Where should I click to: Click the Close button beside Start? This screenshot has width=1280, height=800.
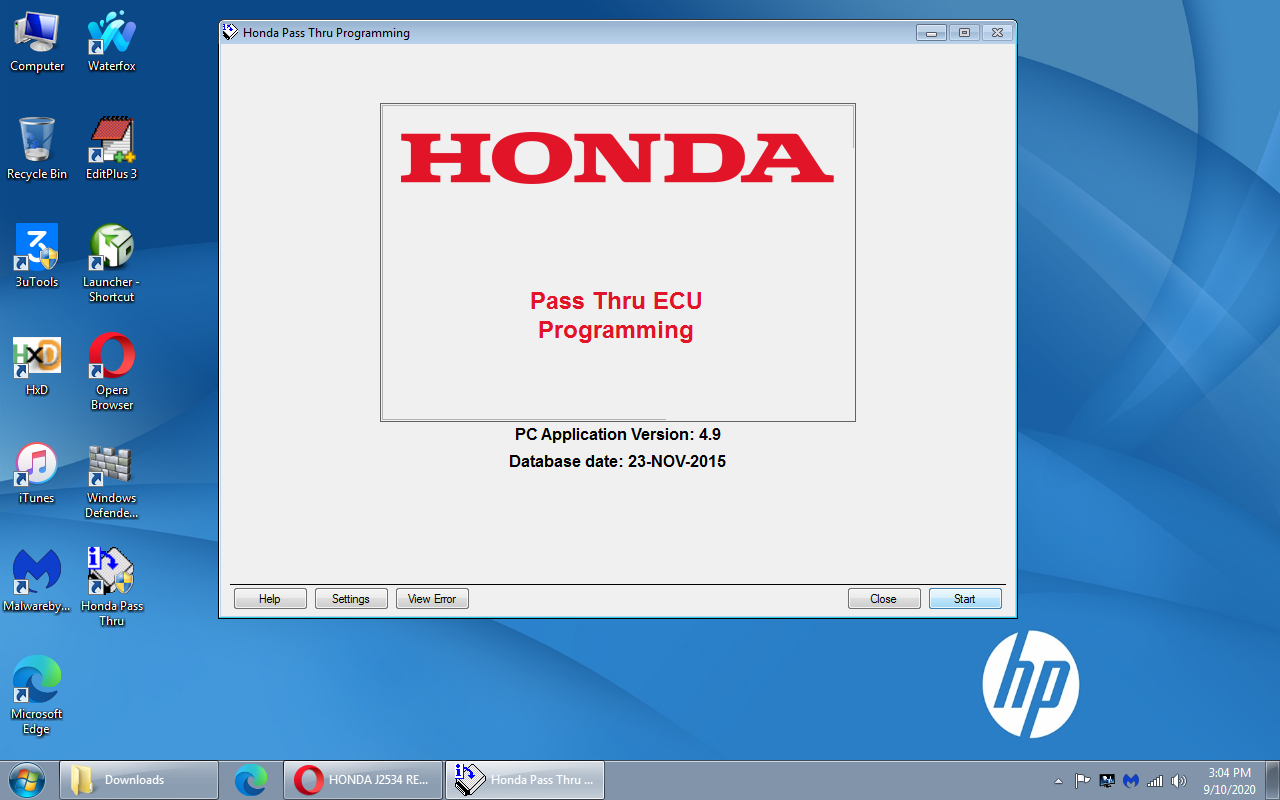[884, 599]
